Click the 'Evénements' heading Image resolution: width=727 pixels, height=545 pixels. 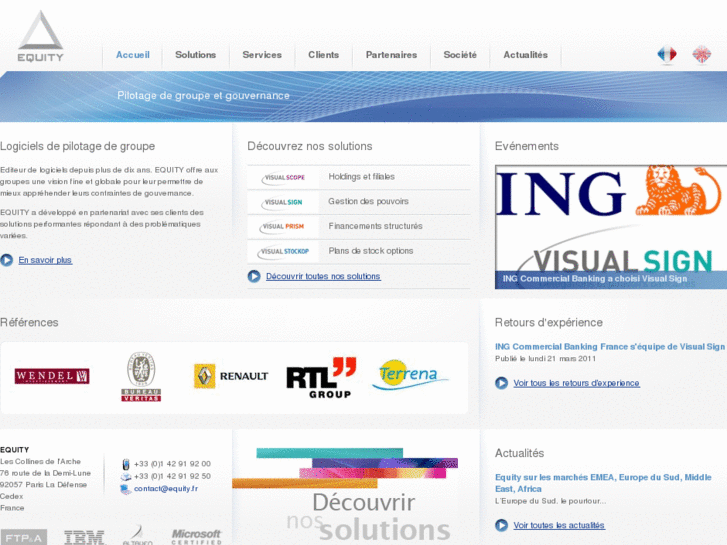point(527,146)
